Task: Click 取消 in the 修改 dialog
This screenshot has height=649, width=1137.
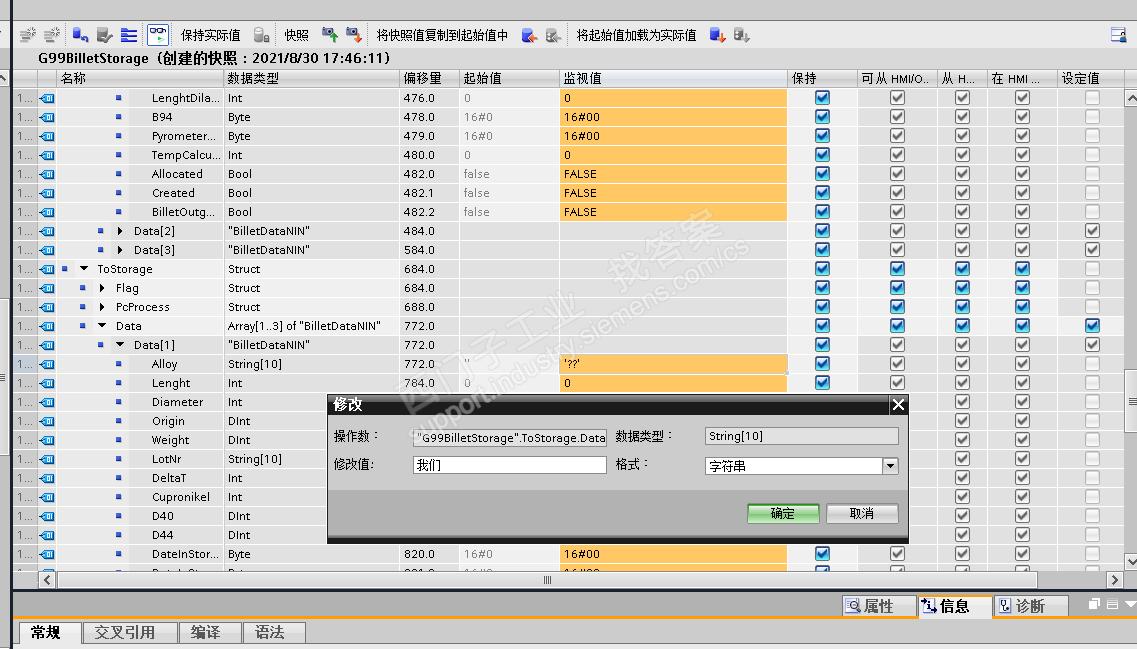Action: (862, 513)
